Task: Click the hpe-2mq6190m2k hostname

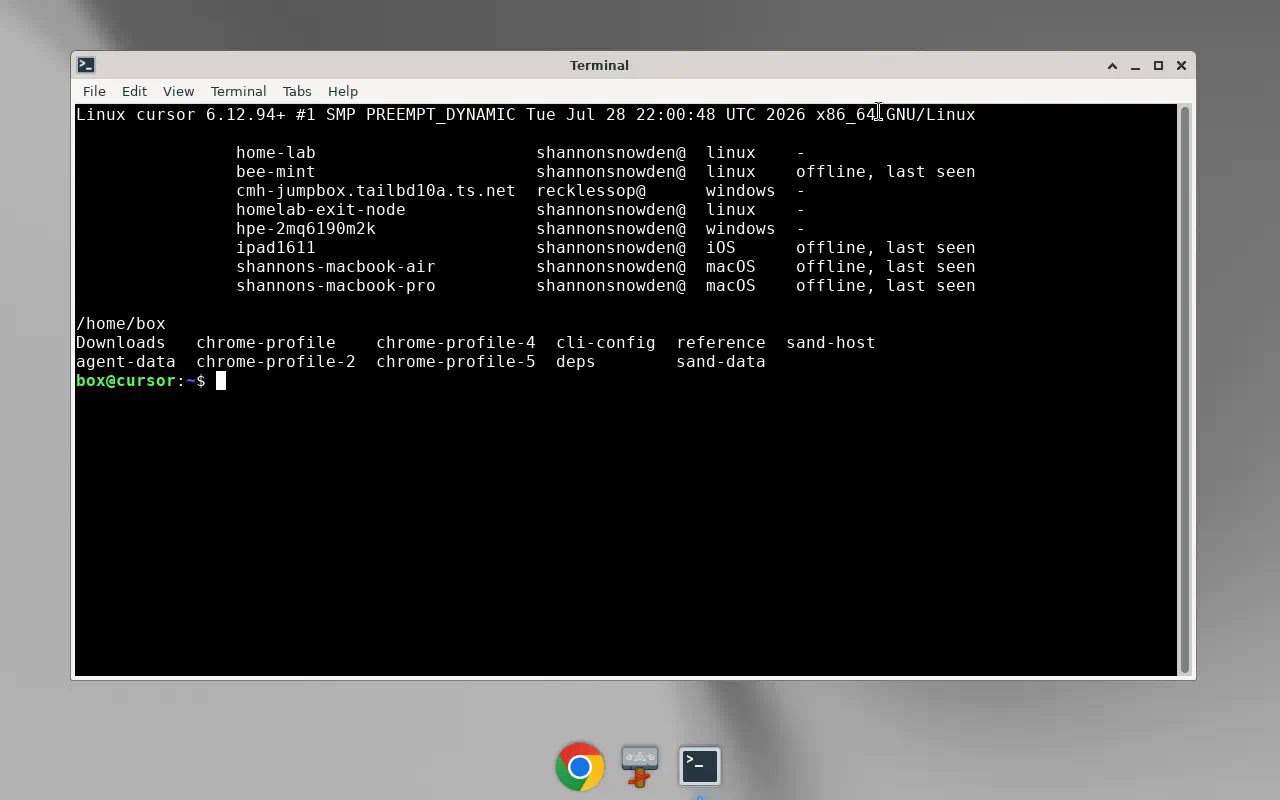Action: click(306, 229)
